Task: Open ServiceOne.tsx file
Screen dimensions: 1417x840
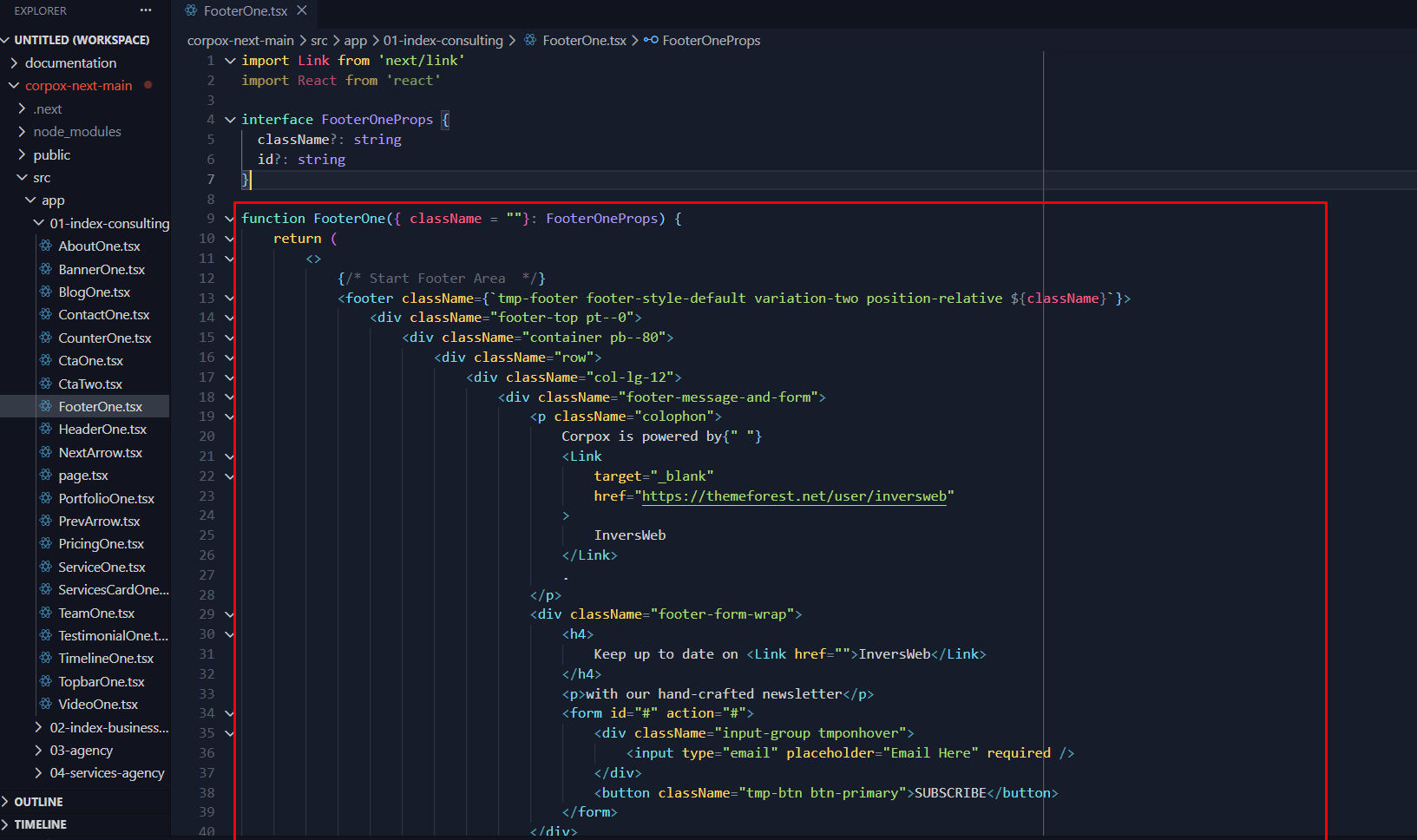Action: click(102, 567)
